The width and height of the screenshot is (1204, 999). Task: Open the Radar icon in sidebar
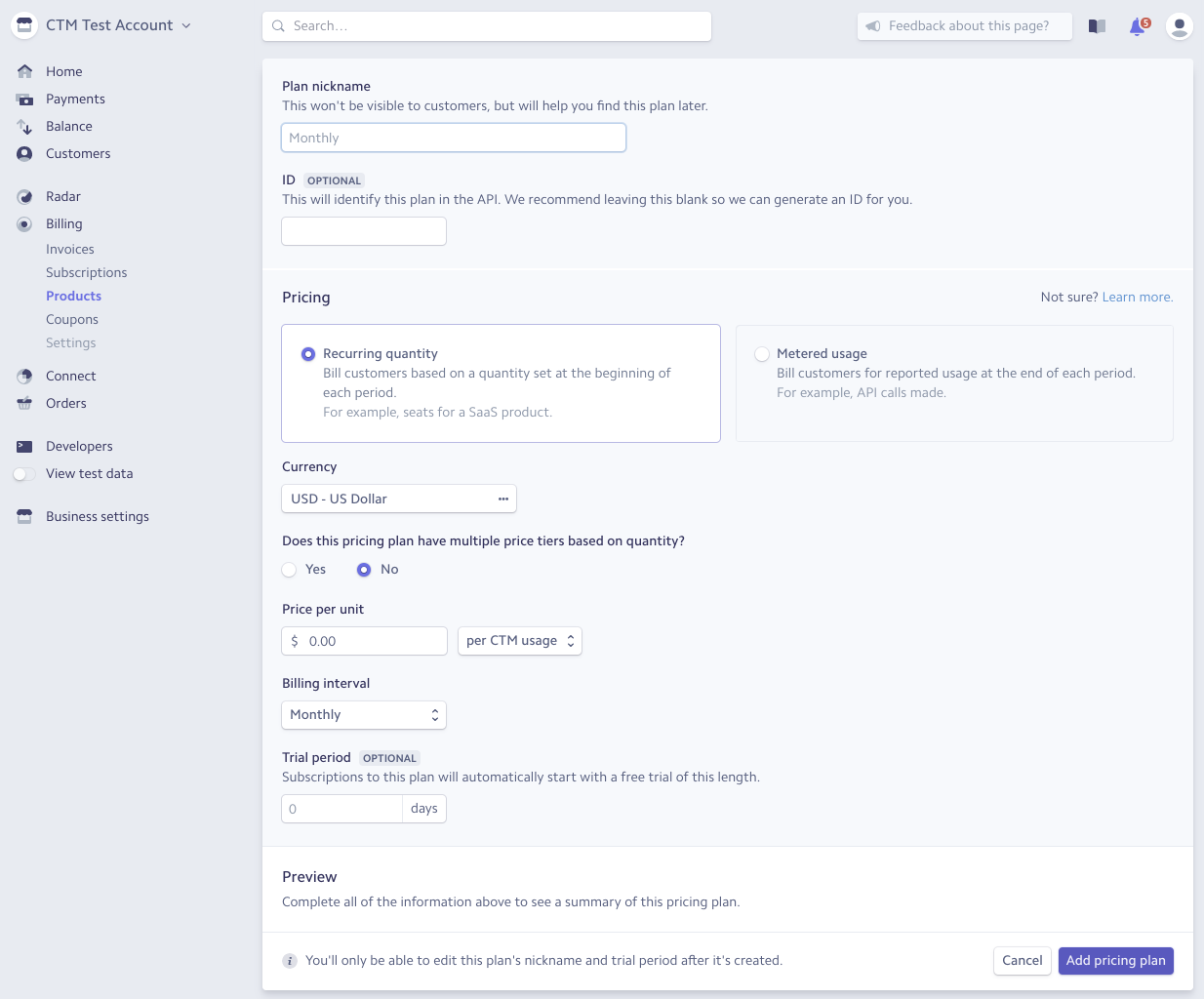tap(24, 197)
